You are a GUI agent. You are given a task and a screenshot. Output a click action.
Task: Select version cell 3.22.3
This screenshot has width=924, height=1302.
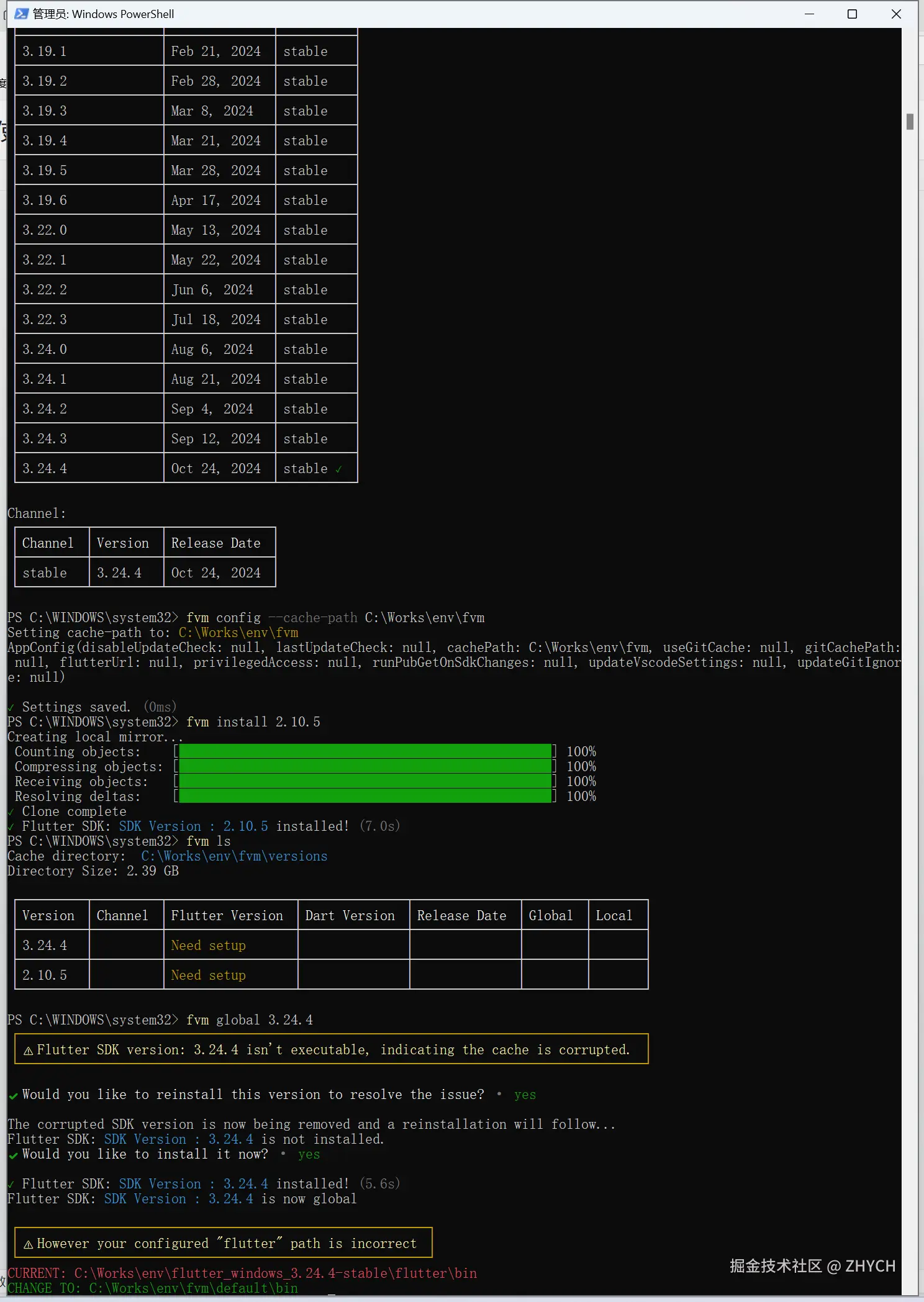click(45, 320)
